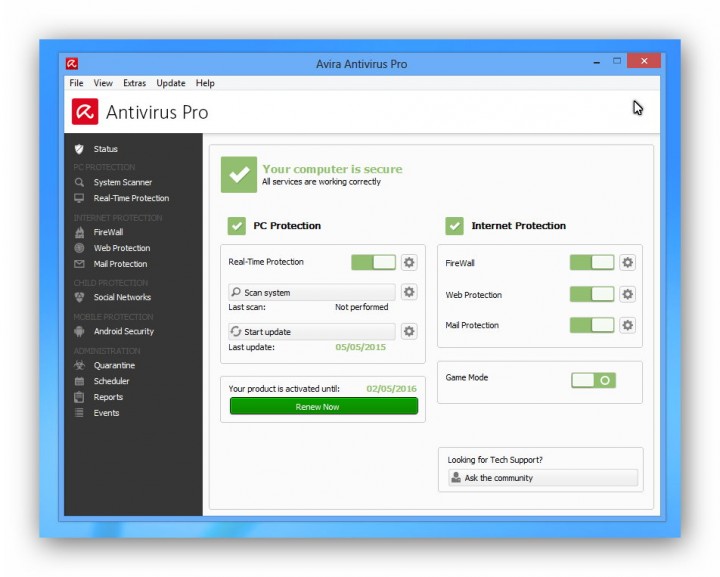Click the Events list icon in the sidebar

[x=79, y=413]
